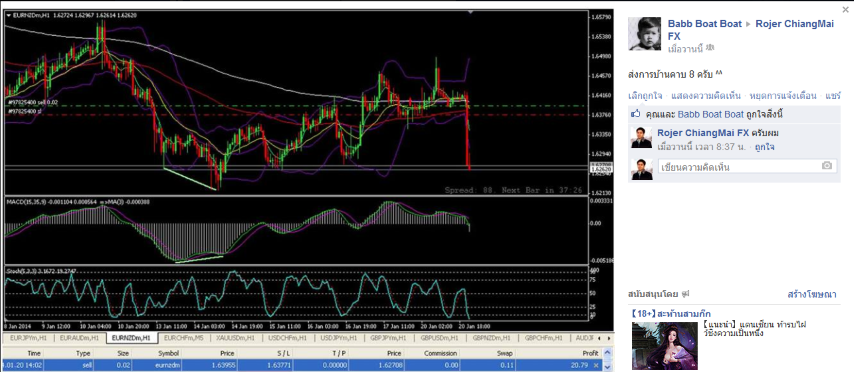Close the photo viewer with the X icon
Viewport: 854px width, 372px height.
tap(845, 9)
